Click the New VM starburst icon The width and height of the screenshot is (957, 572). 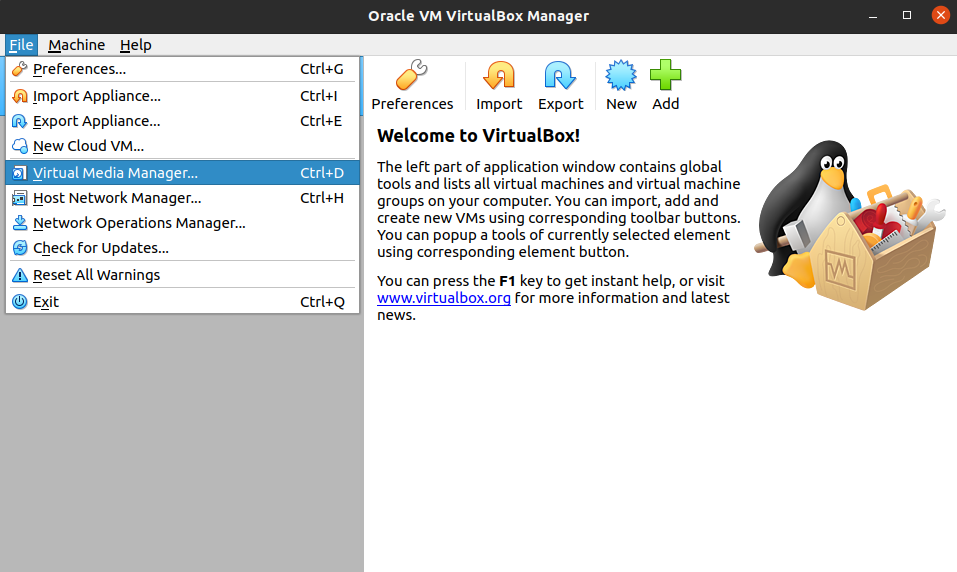pos(621,75)
